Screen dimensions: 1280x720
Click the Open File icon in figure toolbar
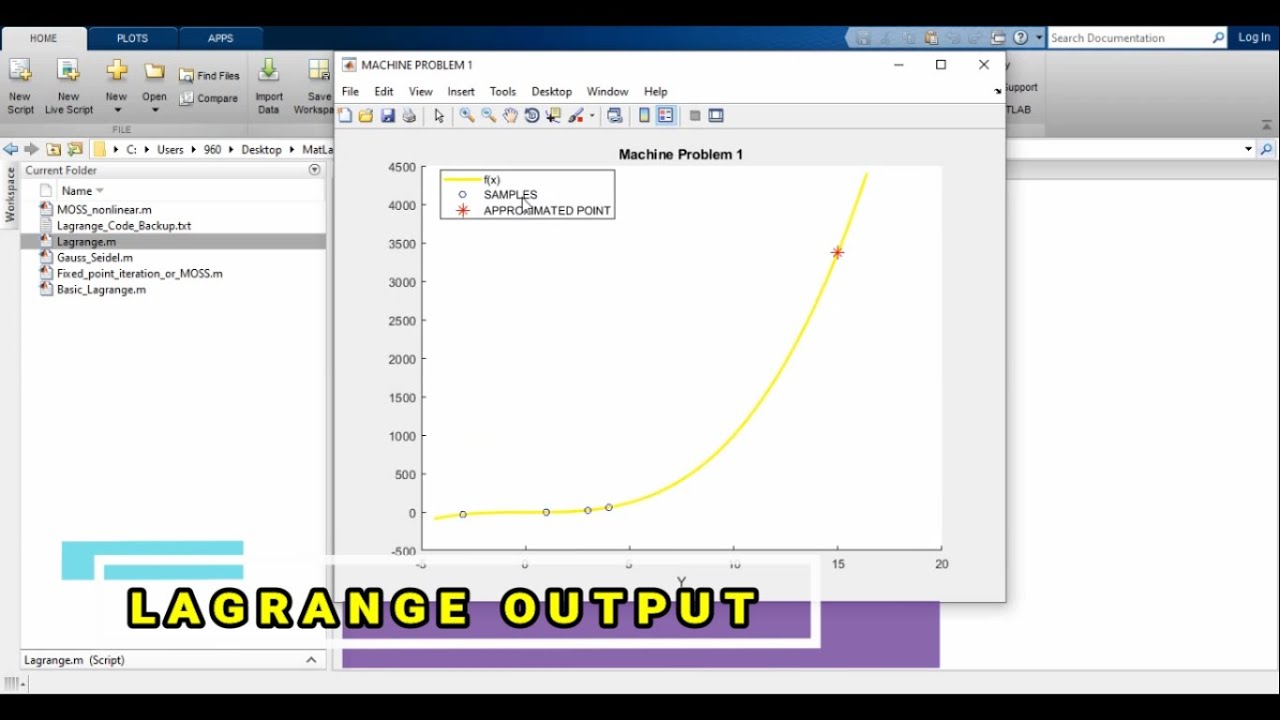(x=366, y=116)
